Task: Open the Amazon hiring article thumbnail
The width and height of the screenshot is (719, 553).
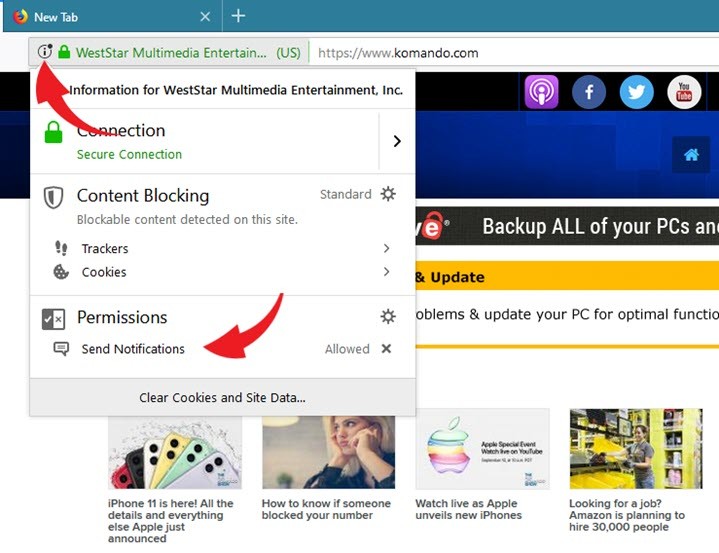Action: click(636, 449)
